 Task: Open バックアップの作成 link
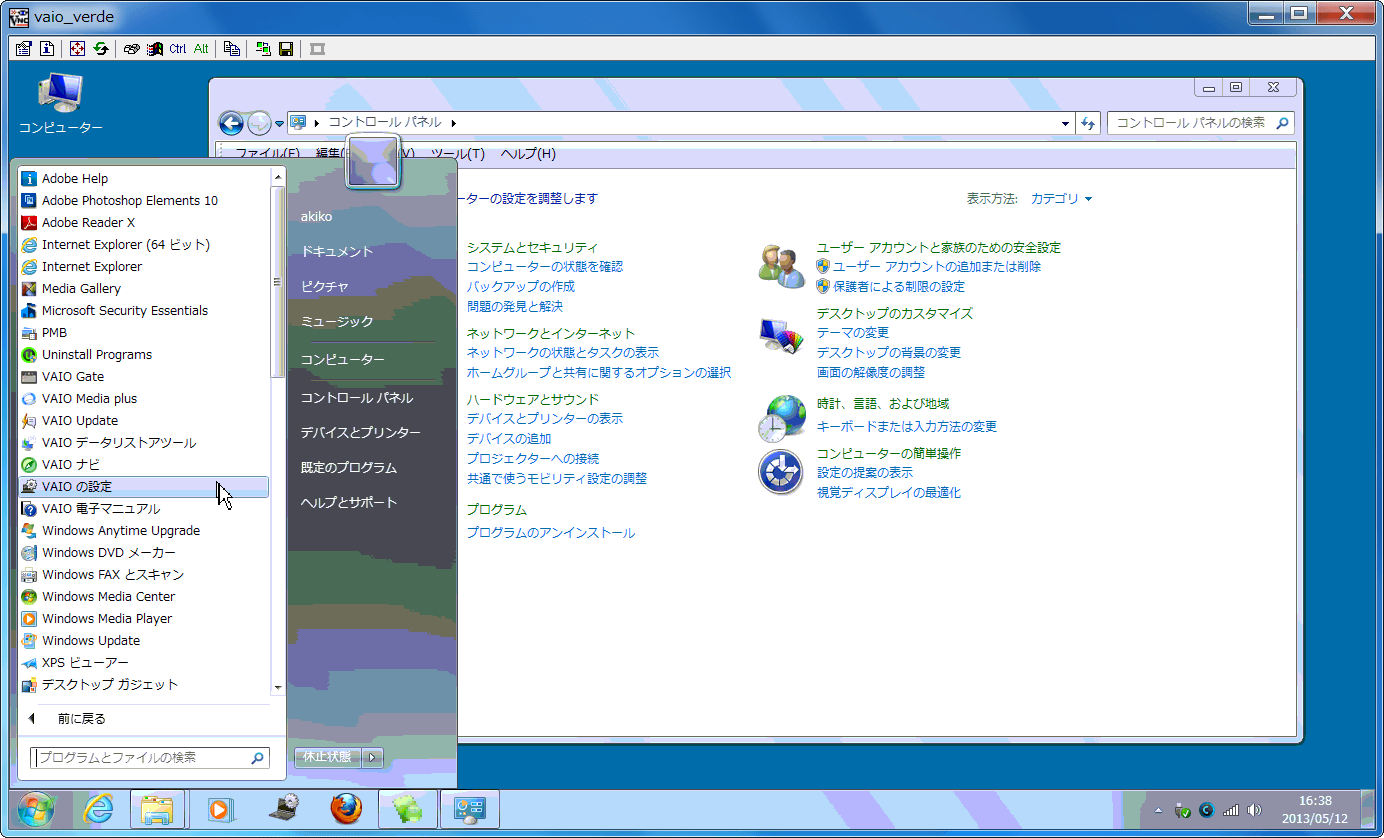[521, 287]
